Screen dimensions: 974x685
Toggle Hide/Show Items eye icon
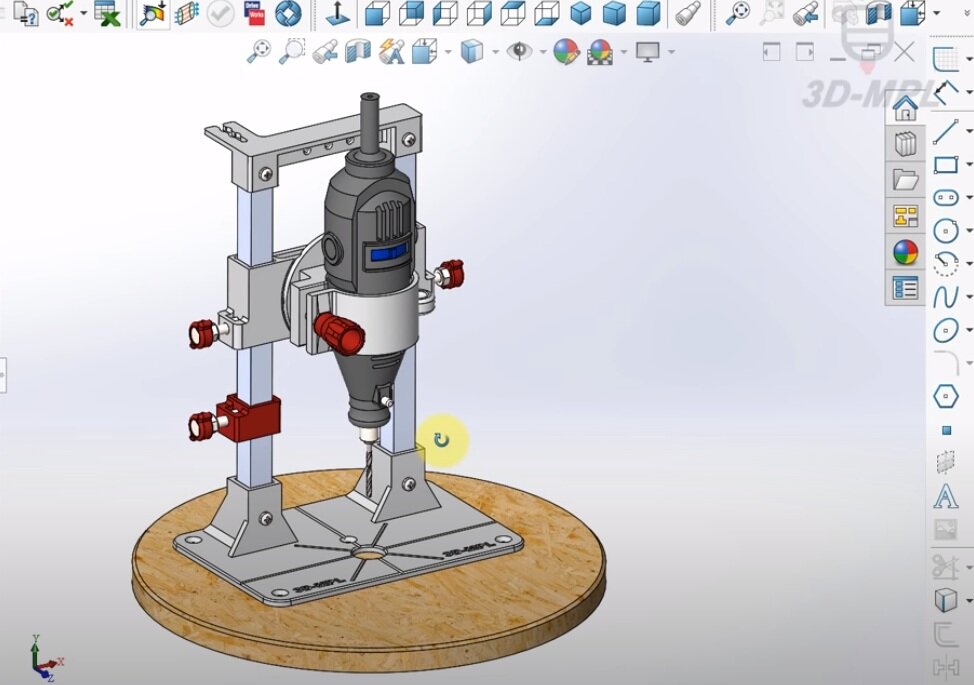click(x=519, y=51)
